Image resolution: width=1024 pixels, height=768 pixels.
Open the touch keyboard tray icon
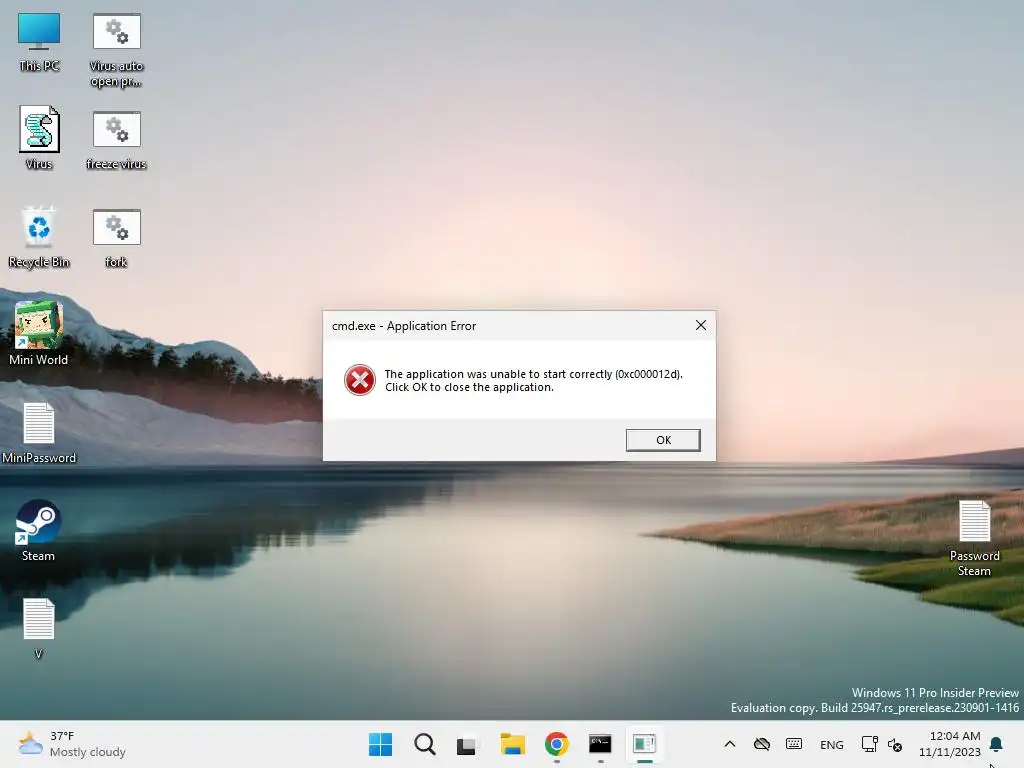point(794,744)
